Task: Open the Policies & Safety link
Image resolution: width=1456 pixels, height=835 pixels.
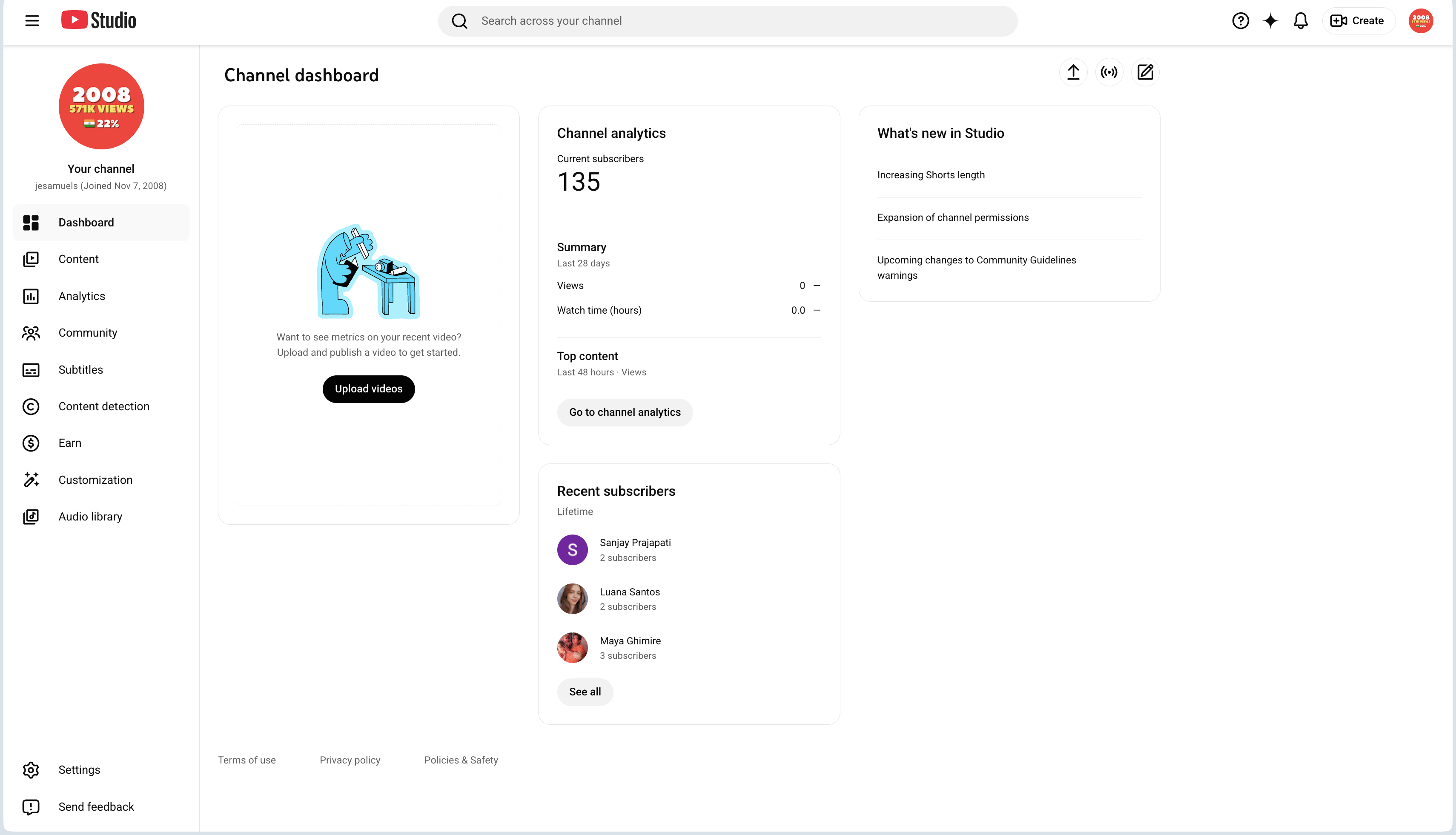Action: pos(461,760)
